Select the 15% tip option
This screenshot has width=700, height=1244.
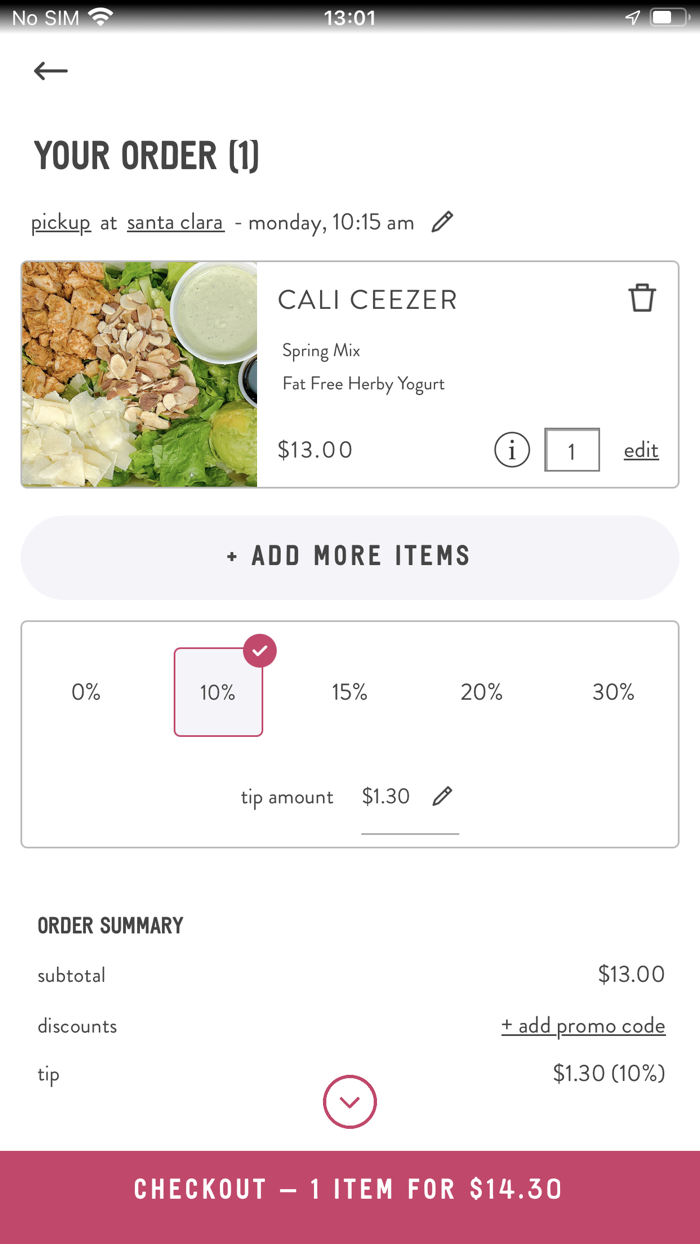pos(349,691)
